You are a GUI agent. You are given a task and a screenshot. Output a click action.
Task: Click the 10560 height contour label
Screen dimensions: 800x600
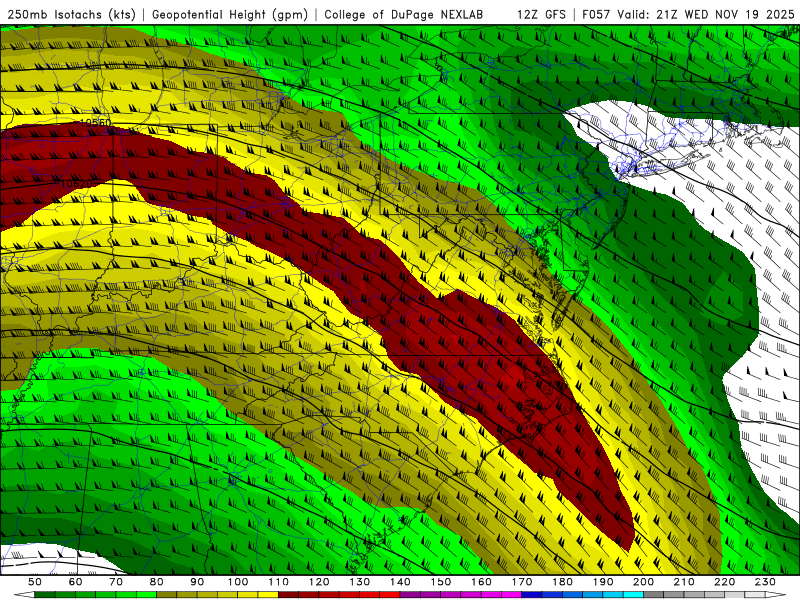tap(95, 122)
